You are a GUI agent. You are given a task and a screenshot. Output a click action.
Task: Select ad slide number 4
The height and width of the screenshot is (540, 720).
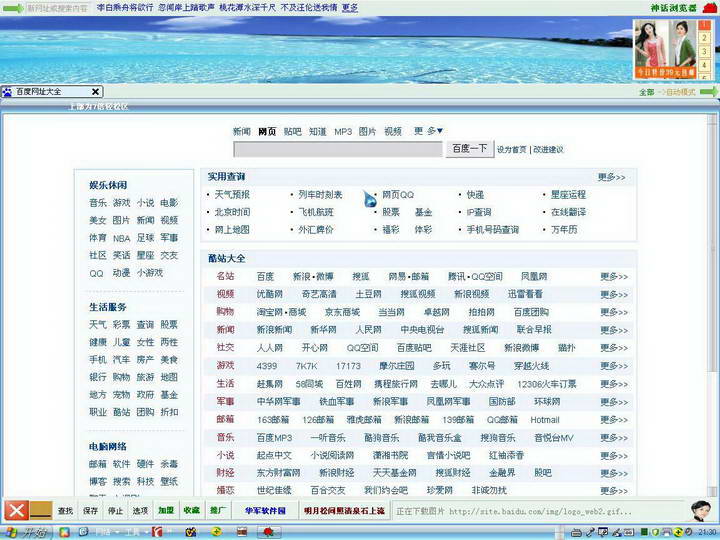click(704, 64)
